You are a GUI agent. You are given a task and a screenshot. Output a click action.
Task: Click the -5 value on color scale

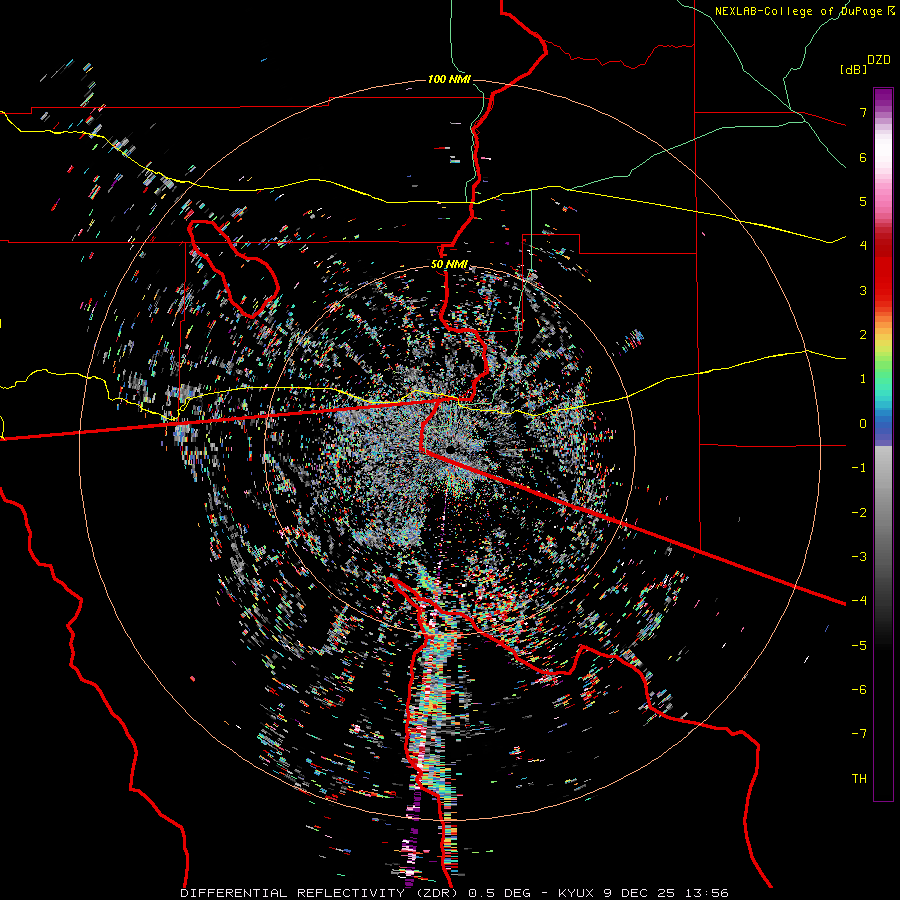click(859, 645)
